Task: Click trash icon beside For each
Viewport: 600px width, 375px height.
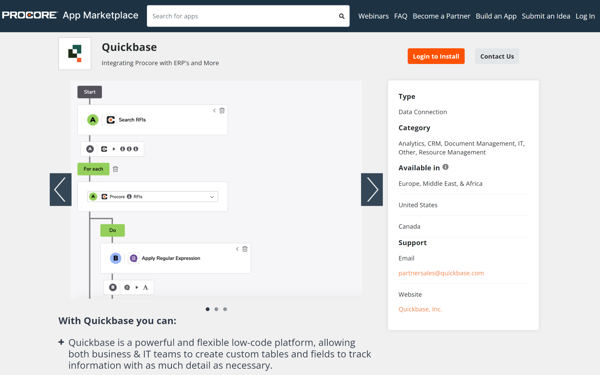Action: point(116,169)
